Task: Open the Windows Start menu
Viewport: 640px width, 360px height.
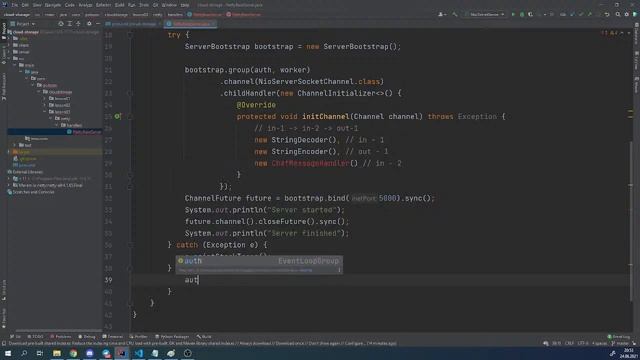Action: click(7, 353)
